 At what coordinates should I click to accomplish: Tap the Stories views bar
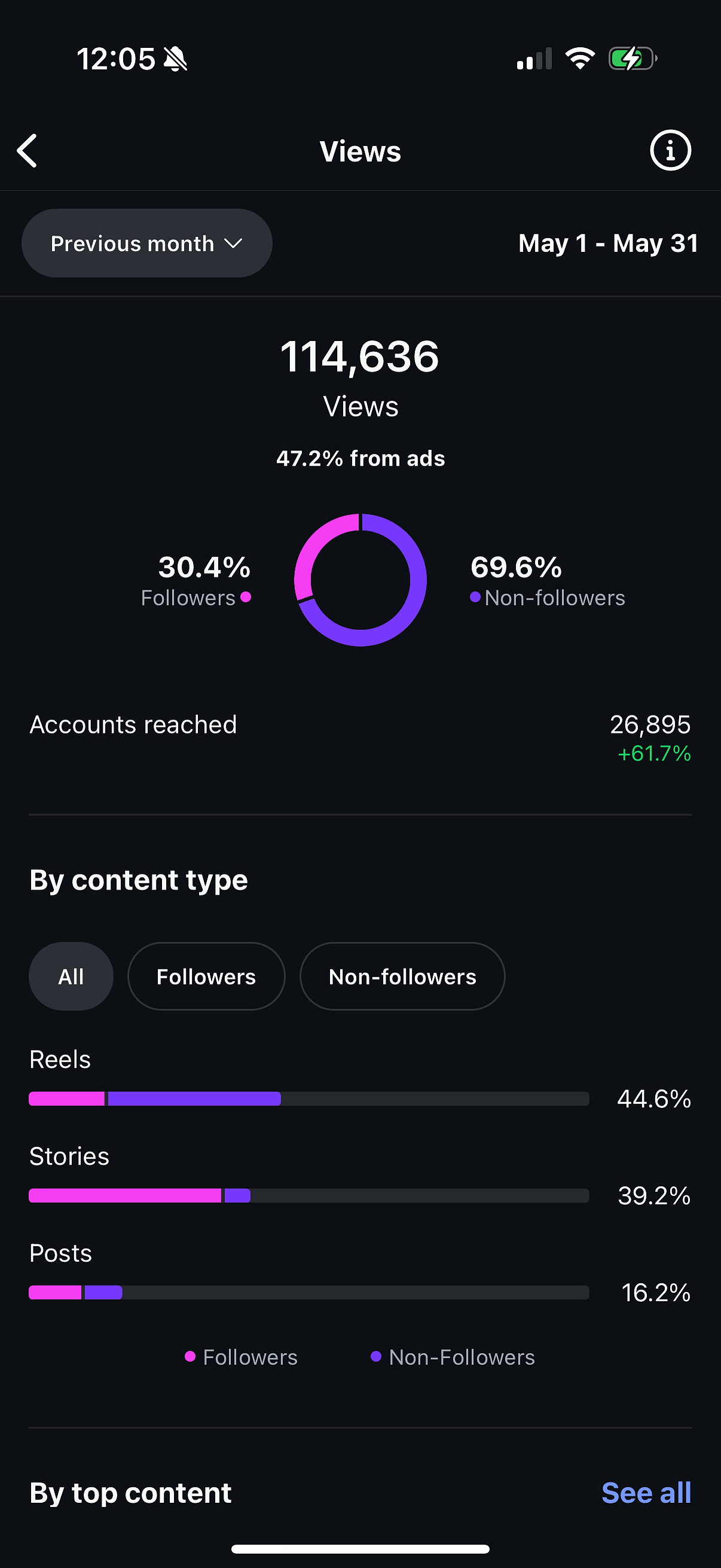[x=308, y=1195]
